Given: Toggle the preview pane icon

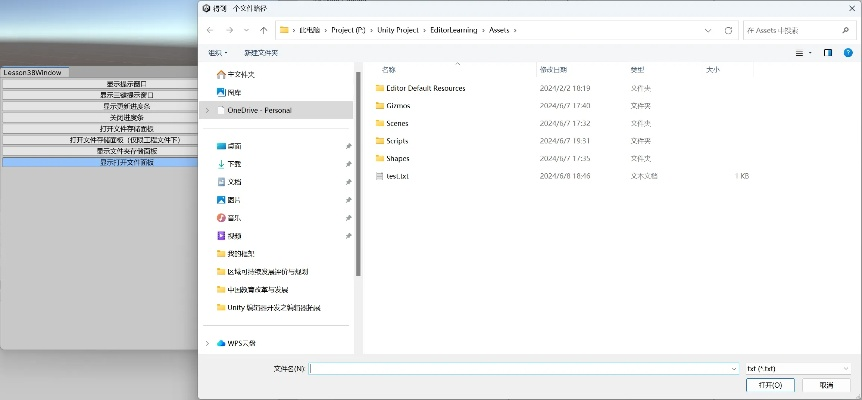Looking at the screenshot, I should pyautogui.click(x=828, y=52).
